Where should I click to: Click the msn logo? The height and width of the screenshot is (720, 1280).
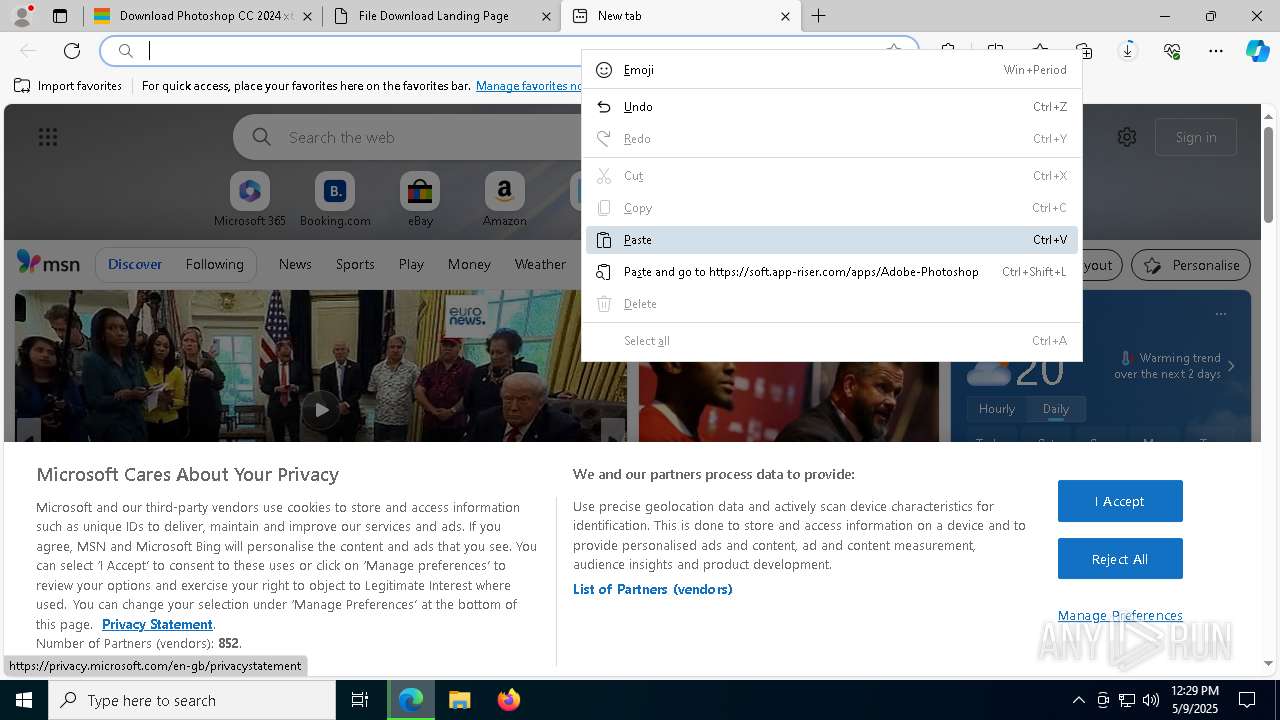pos(48,263)
